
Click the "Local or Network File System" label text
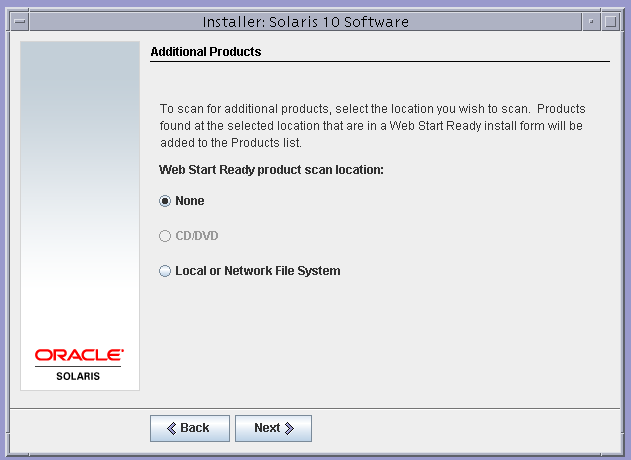(x=258, y=271)
